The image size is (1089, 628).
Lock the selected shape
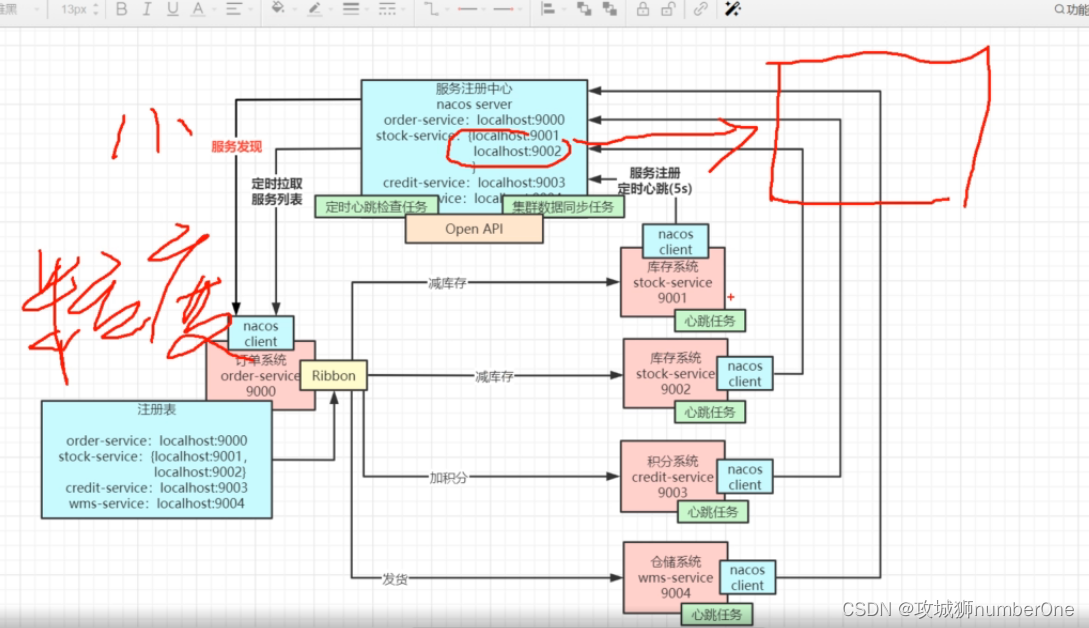[643, 9]
